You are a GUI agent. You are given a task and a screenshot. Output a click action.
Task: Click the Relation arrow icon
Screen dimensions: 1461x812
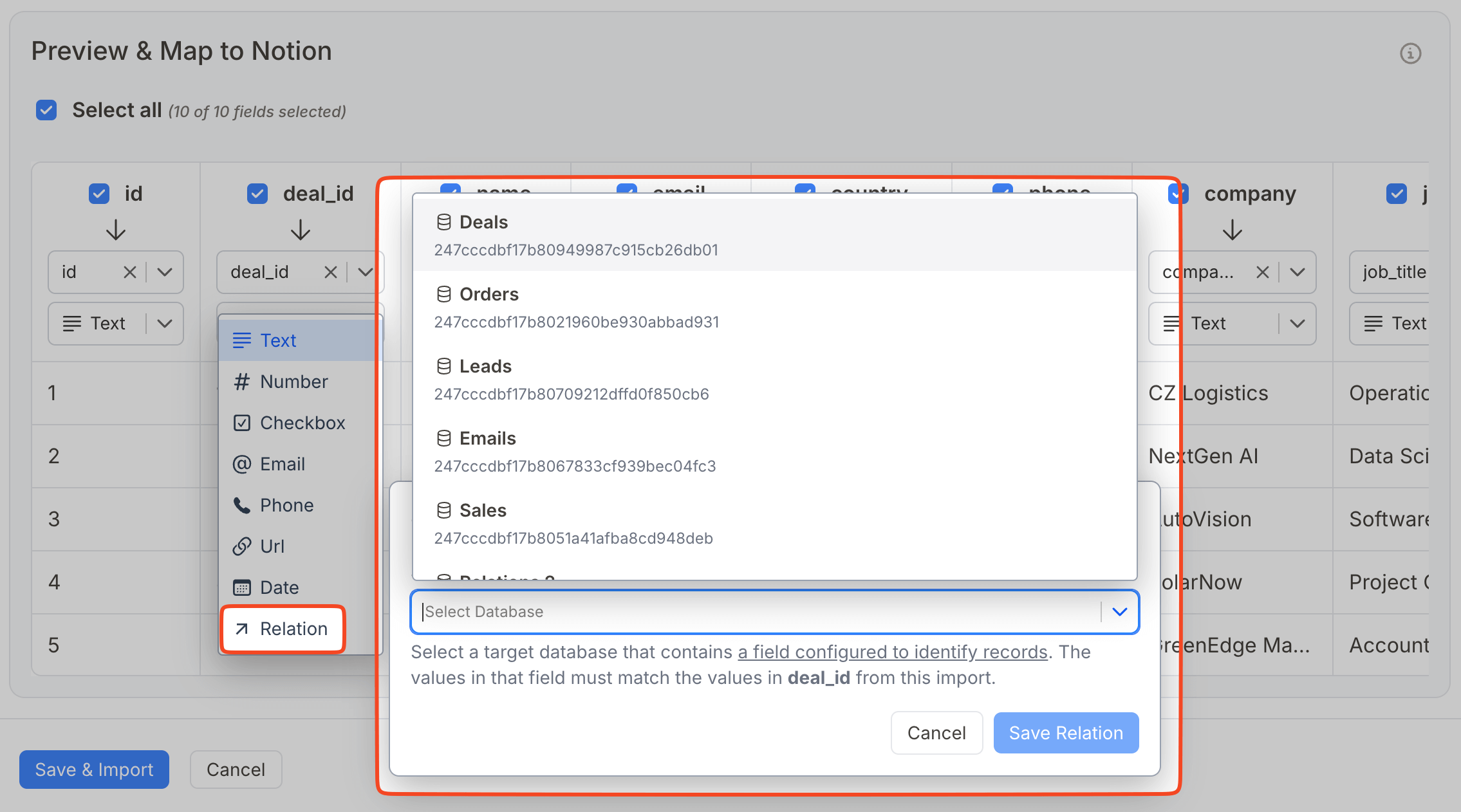pyautogui.click(x=242, y=629)
